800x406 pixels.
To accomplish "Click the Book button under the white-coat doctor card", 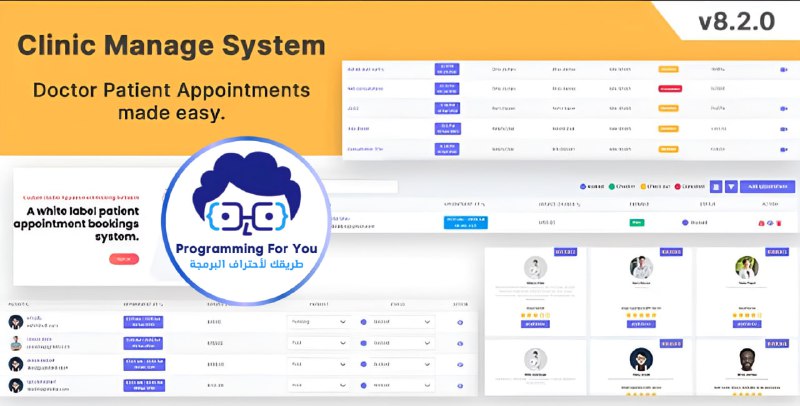I will point(641,324).
